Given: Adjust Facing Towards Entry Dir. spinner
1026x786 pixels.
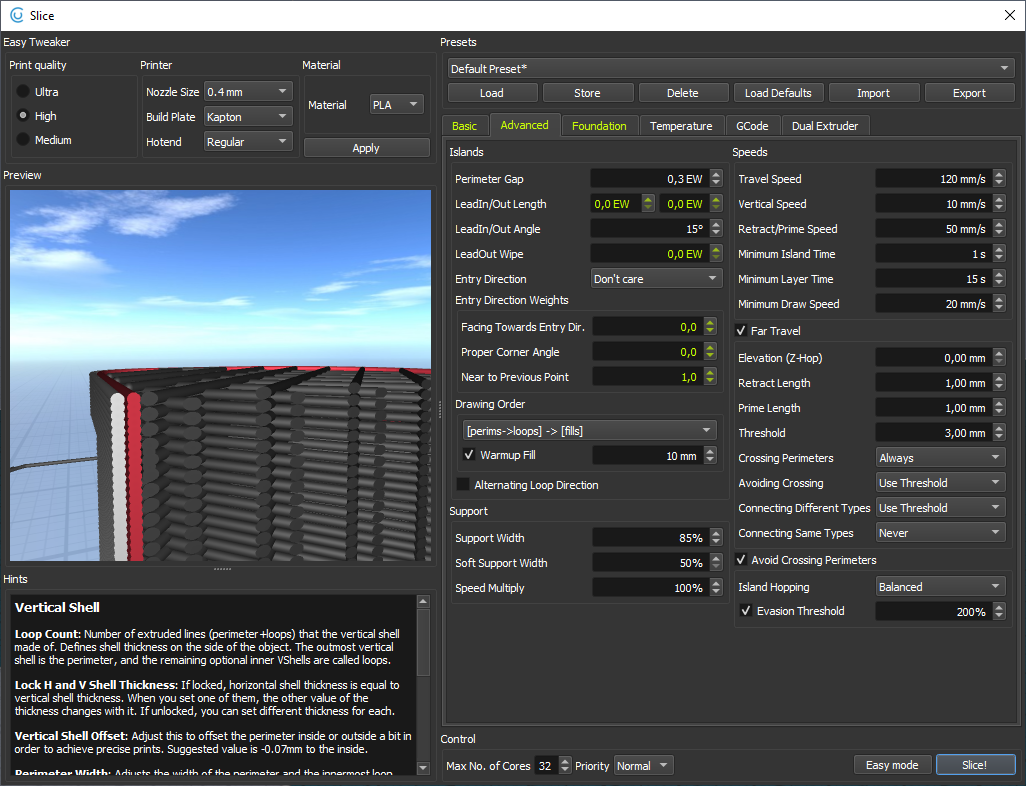Looking at the screenshot, I should (710, 327).
